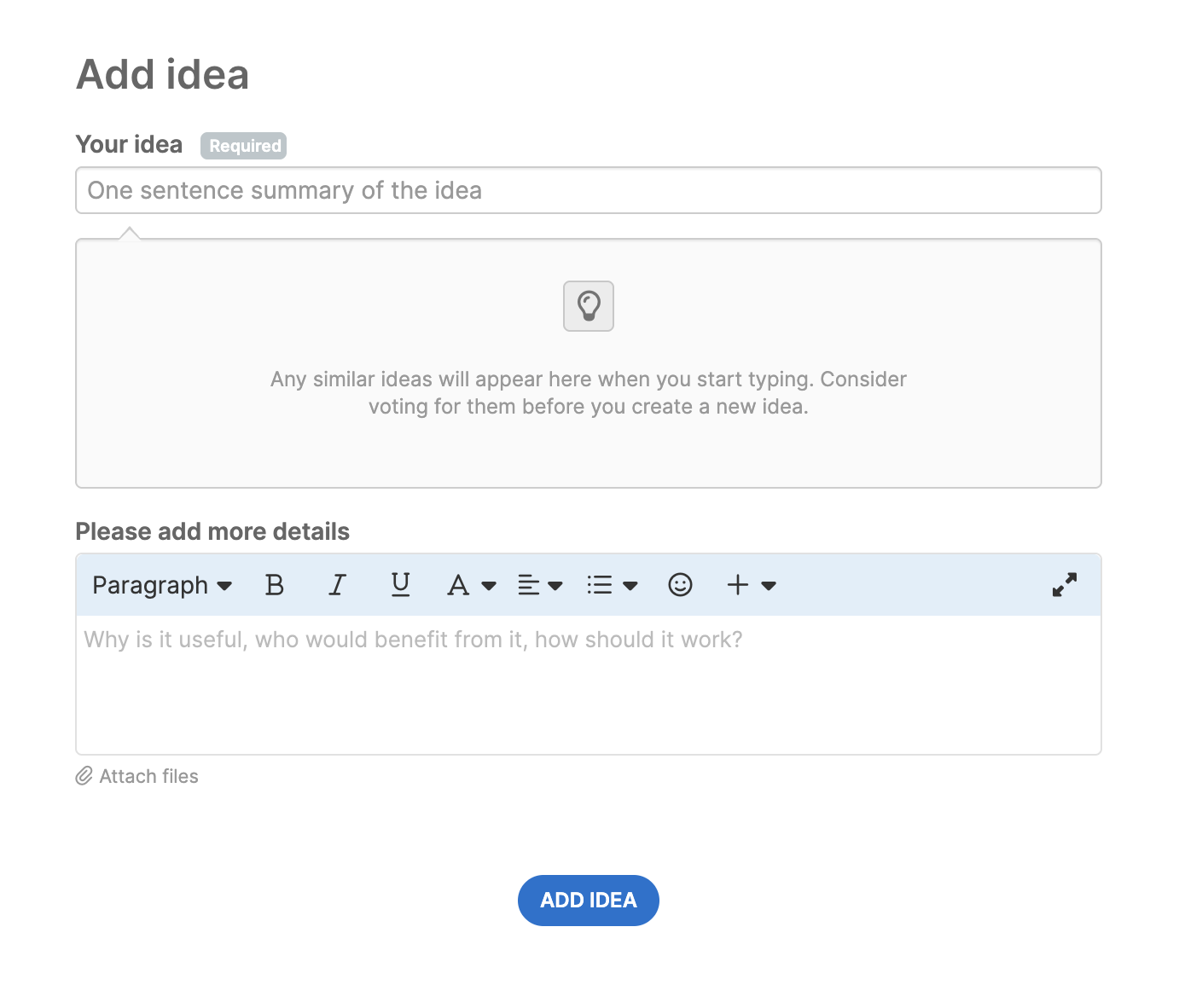Image resolution: width=1179 pixels, height=1008 pixels.
Task: Open the arrow next to the alignment icon
Action: pos(555,586)
